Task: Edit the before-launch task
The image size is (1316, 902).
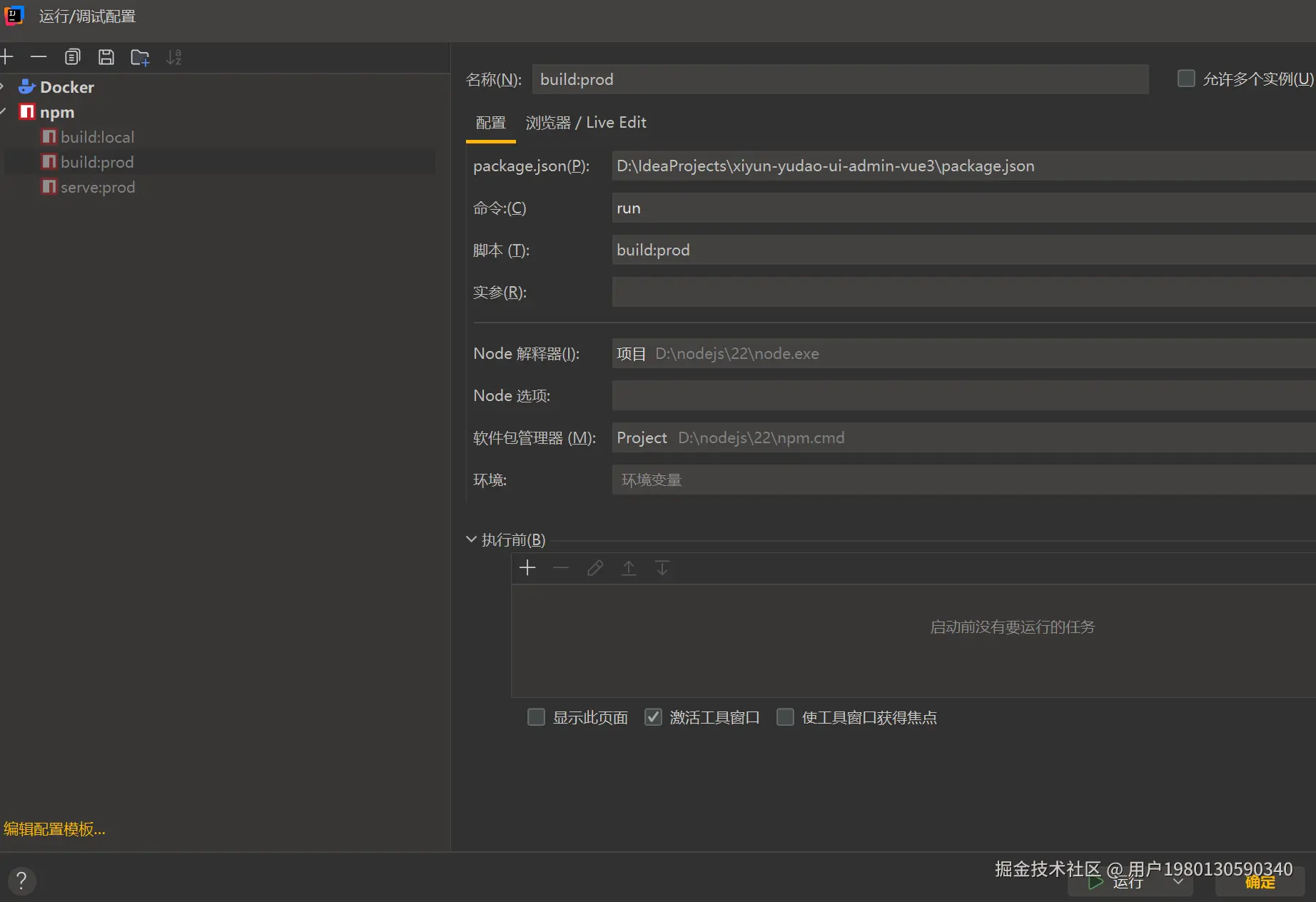Action: coord(594,568)
